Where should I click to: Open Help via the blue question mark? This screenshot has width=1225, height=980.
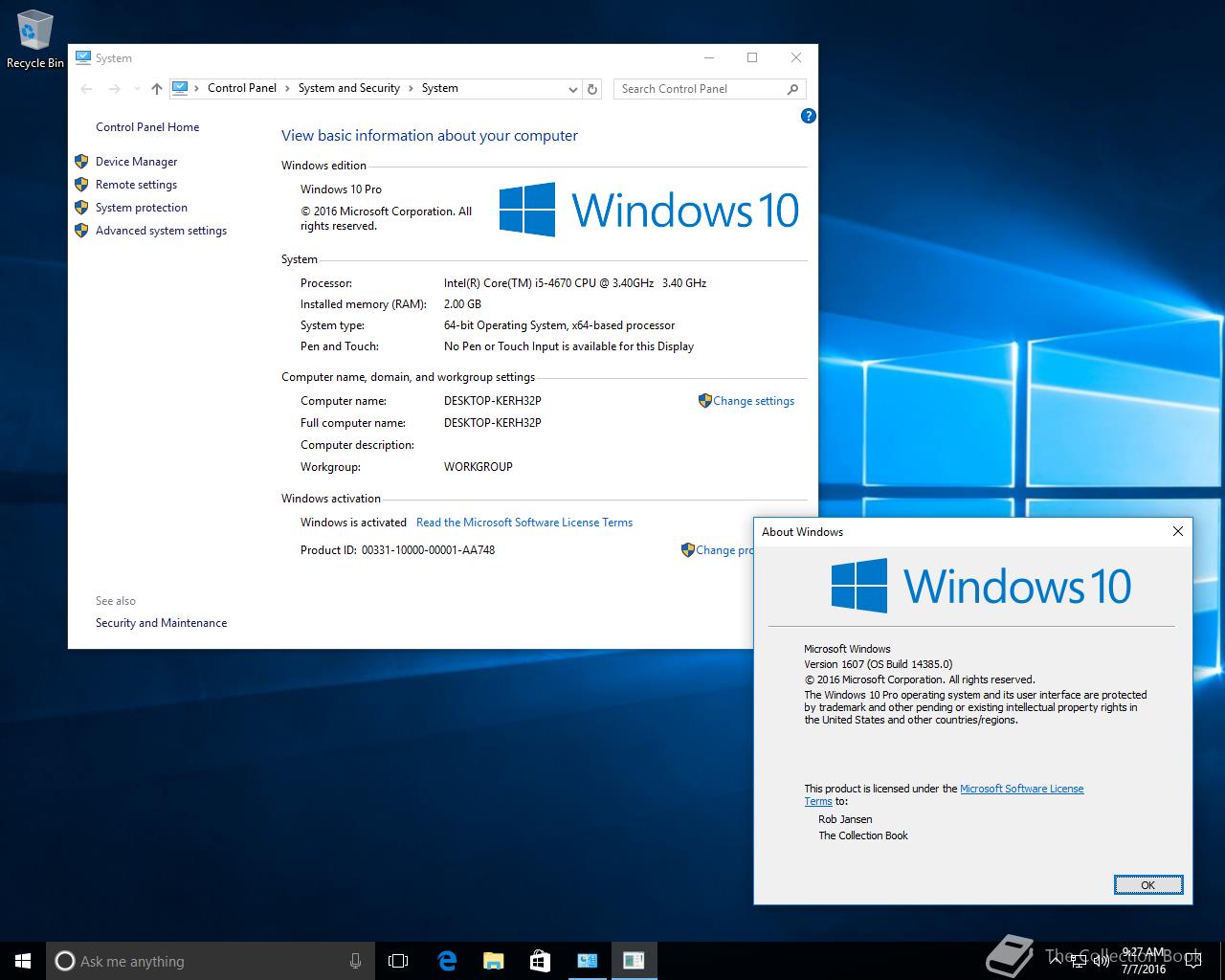point(808,116)
